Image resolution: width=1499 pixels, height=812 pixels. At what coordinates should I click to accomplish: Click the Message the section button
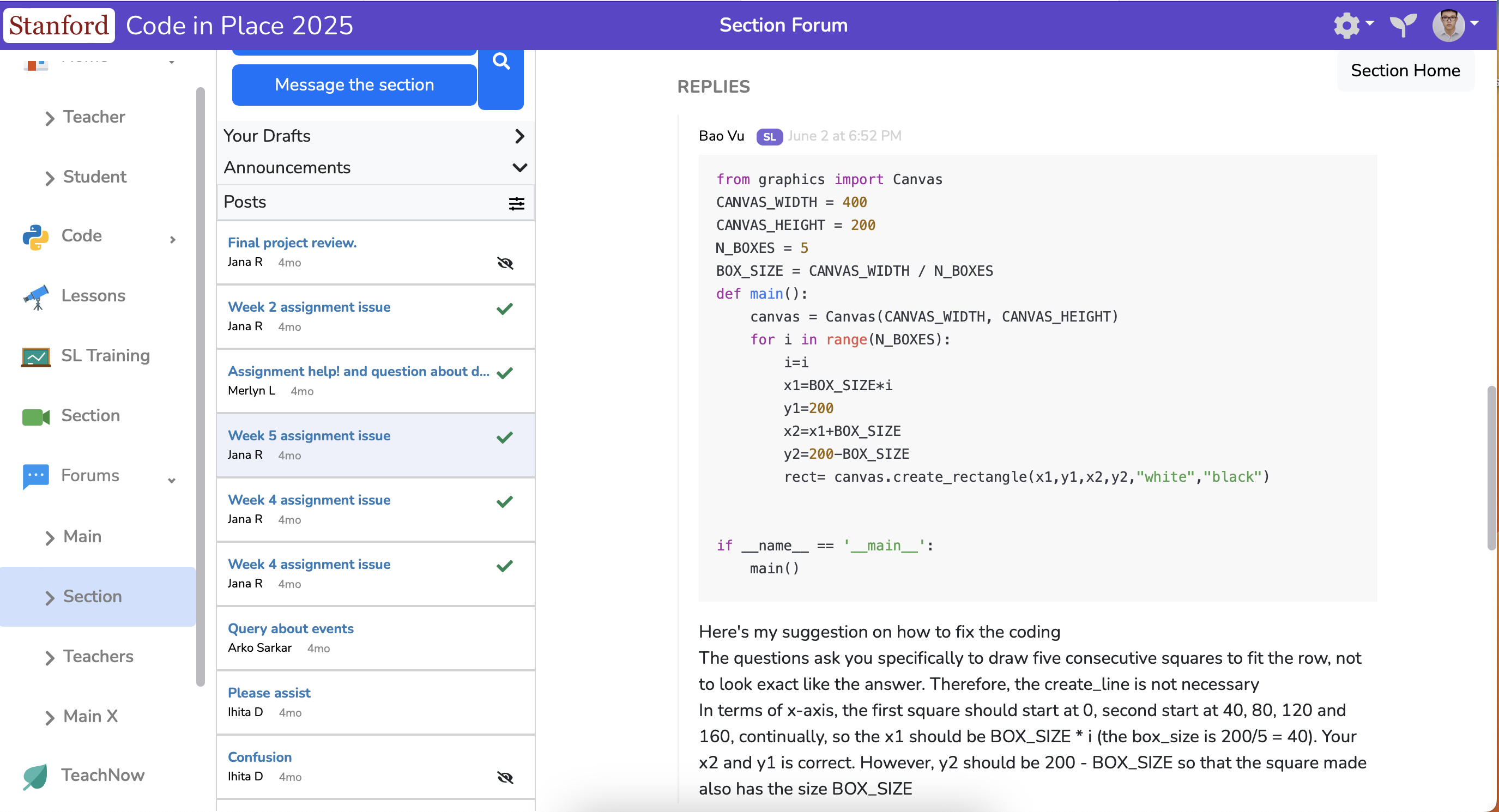click(x=354, y=85)
